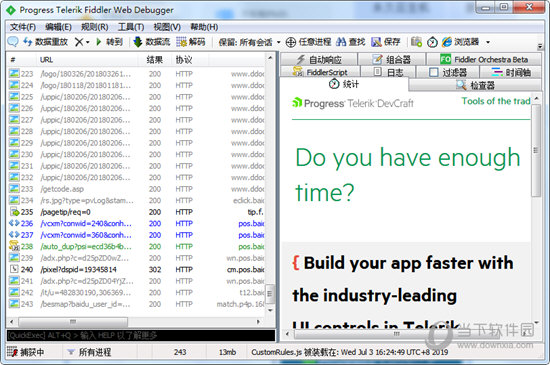Click the Fiddler diamond icon in title bar
Viewport: 550px width, 365px height.
pyautogui.click(x=11, y=10)
